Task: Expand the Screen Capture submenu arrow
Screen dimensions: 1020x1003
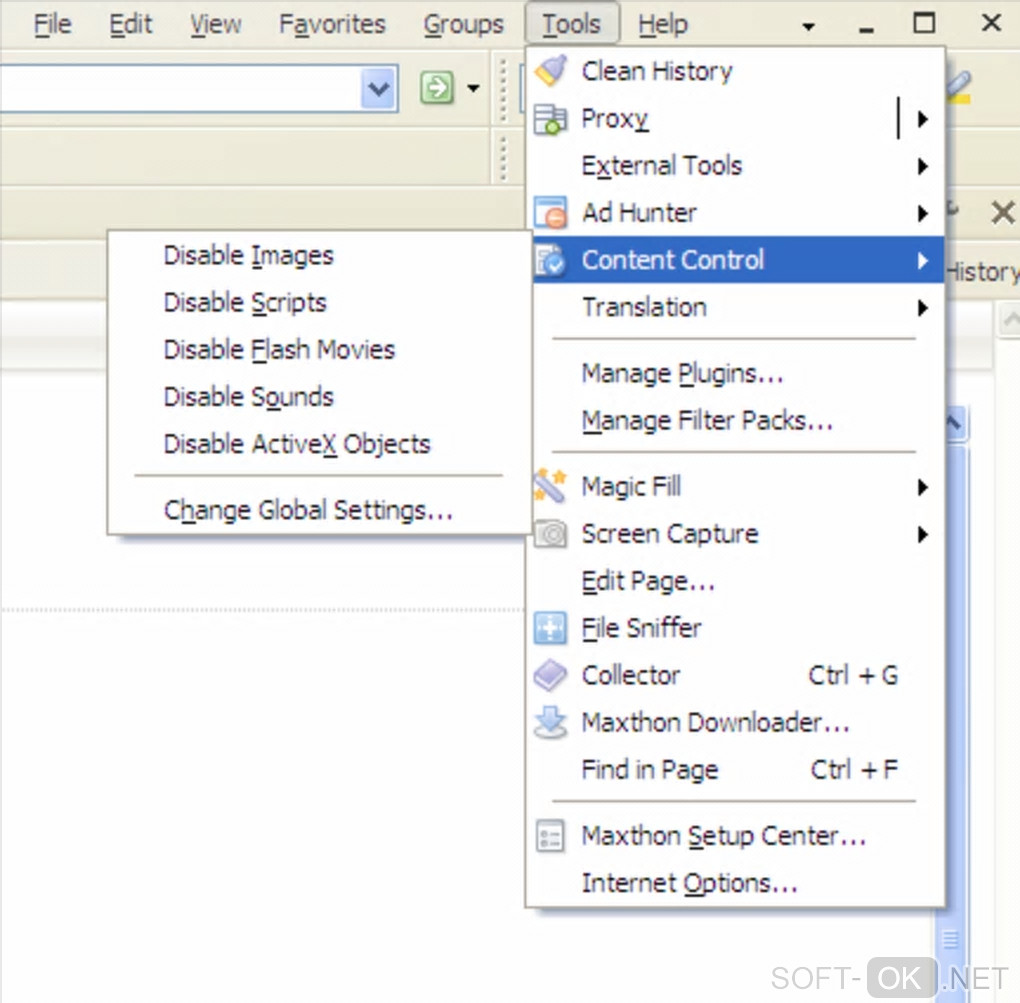Action: pyautogui.click(x=922, y=535)
